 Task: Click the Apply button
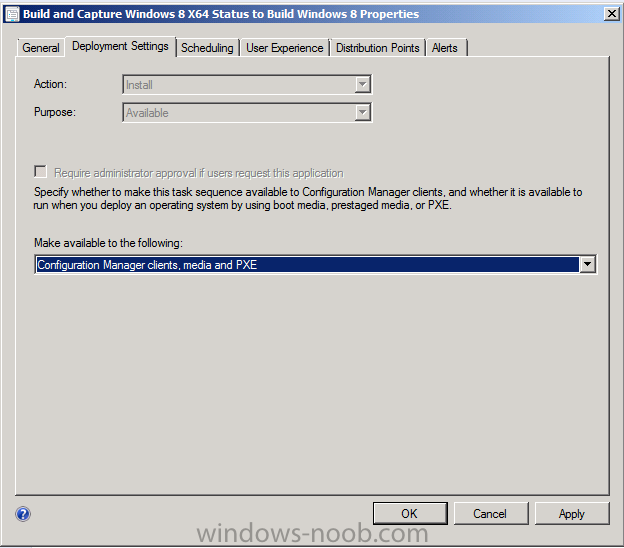click(x=572, y=513)
